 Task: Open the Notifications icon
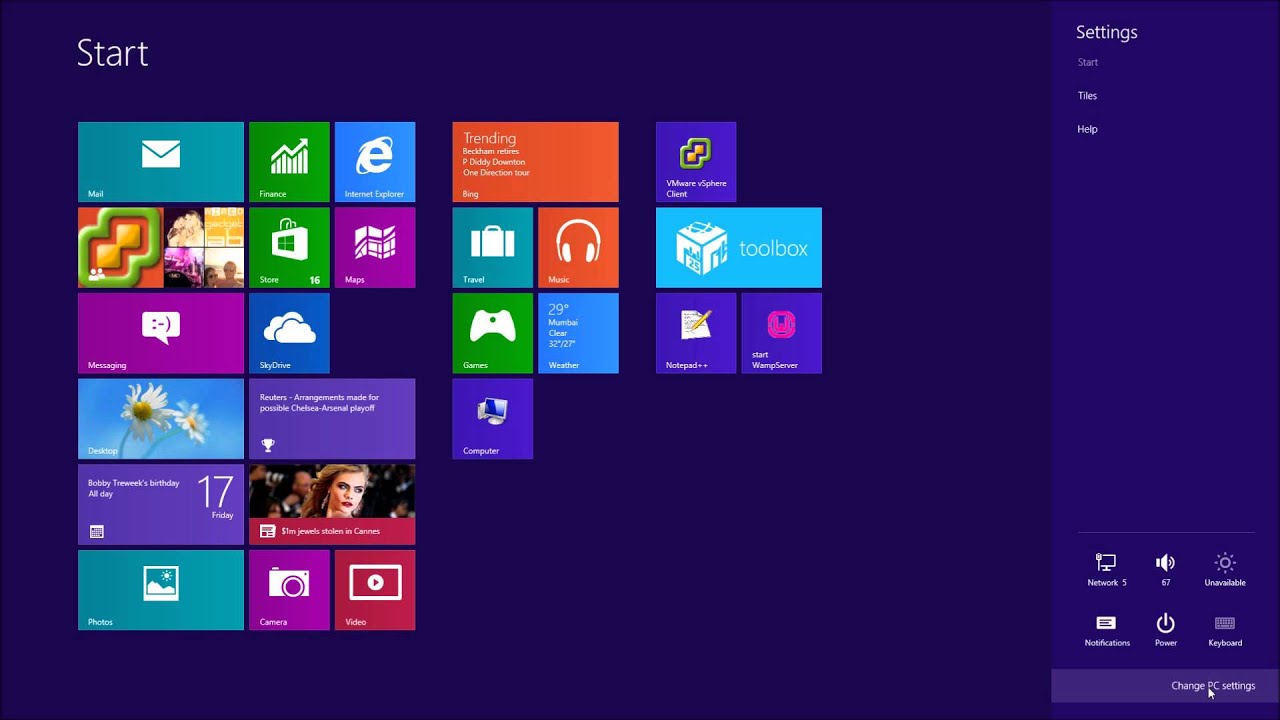(1107, 631)
